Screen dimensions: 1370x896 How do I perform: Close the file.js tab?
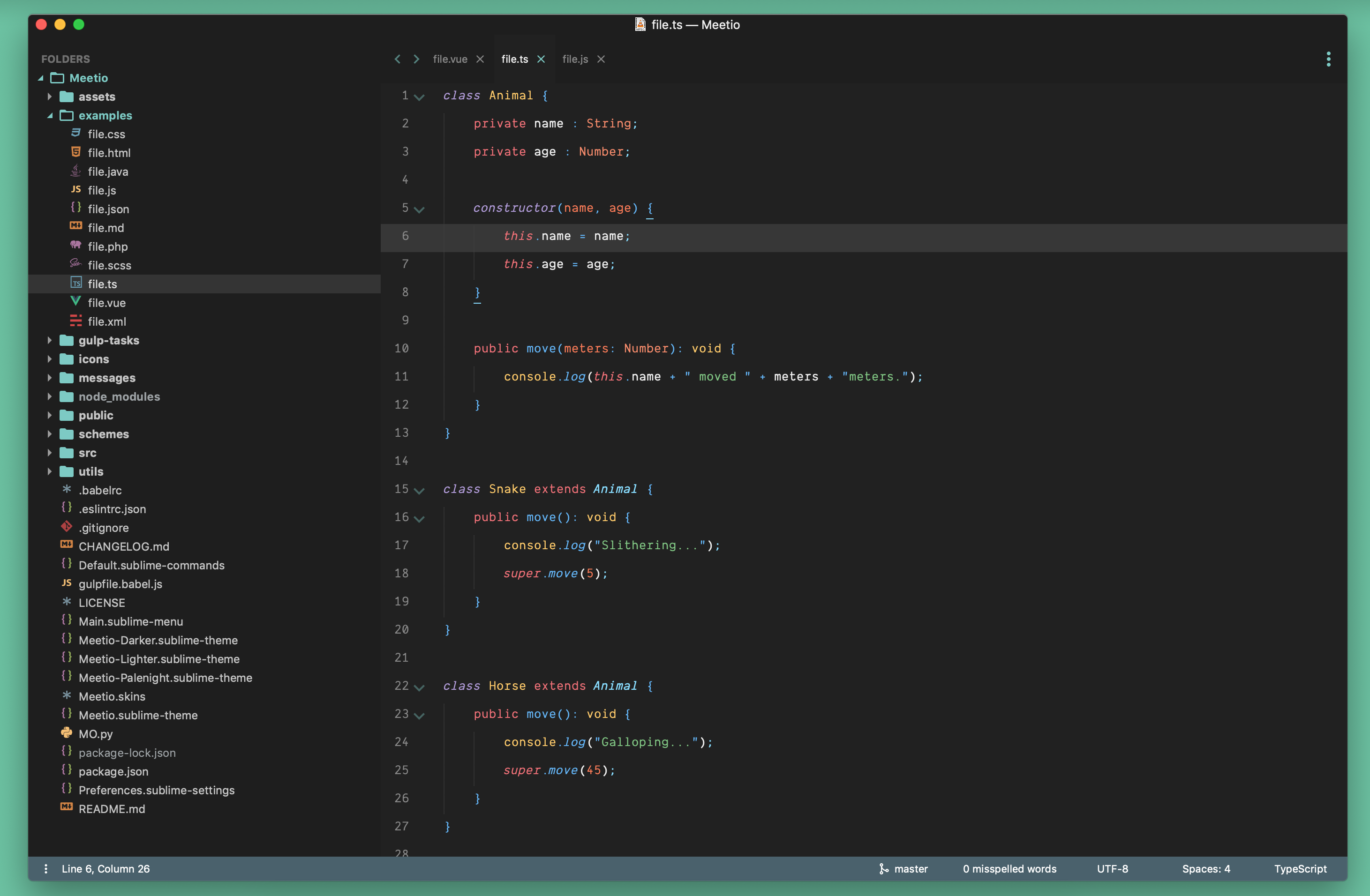tap(601, 59)
